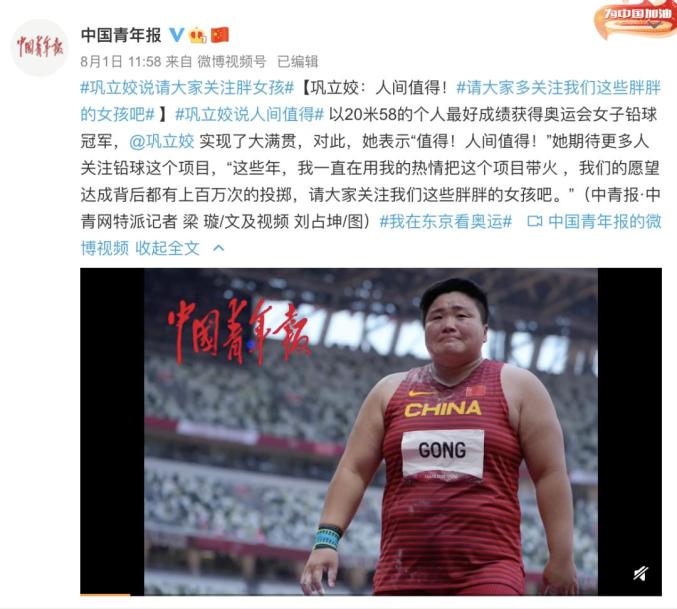This screenshot has width=677, height=609.
Task: Play the Gong Lijiao video thumbnail
Action: tap(371, 432)
